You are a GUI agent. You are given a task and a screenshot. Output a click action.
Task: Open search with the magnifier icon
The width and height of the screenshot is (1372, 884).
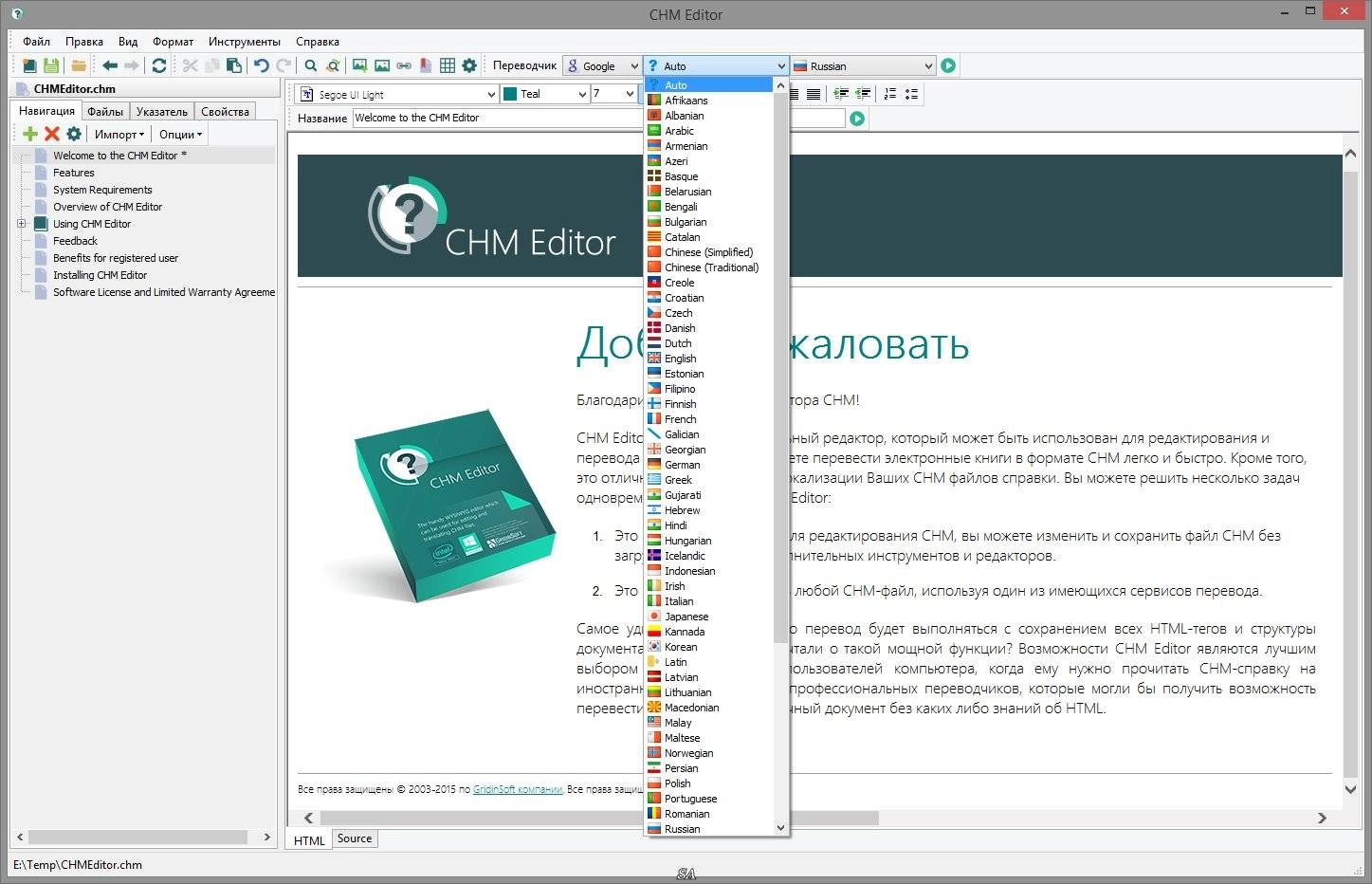[311, 65]
